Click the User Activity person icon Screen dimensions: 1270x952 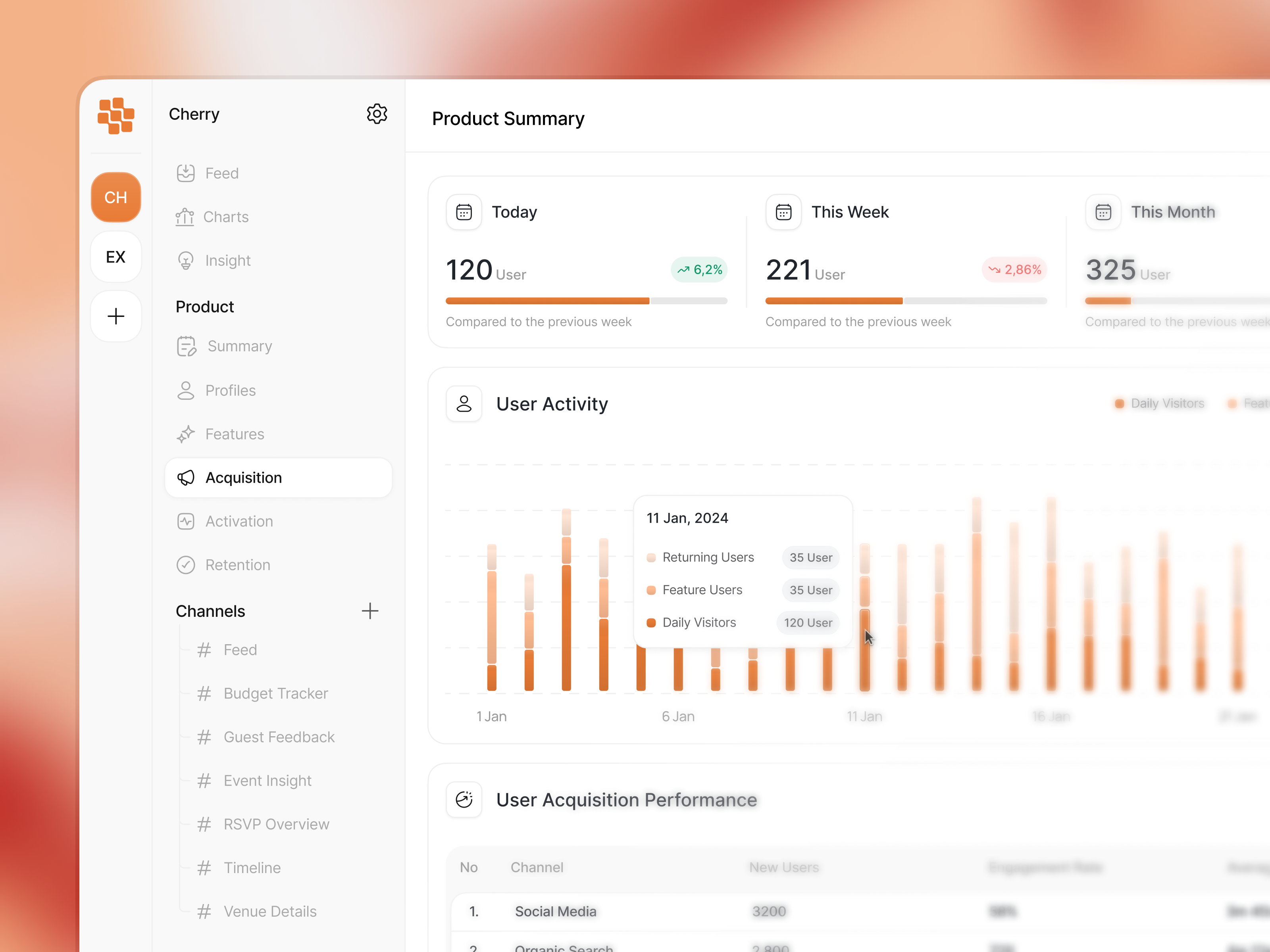[464, 404]
